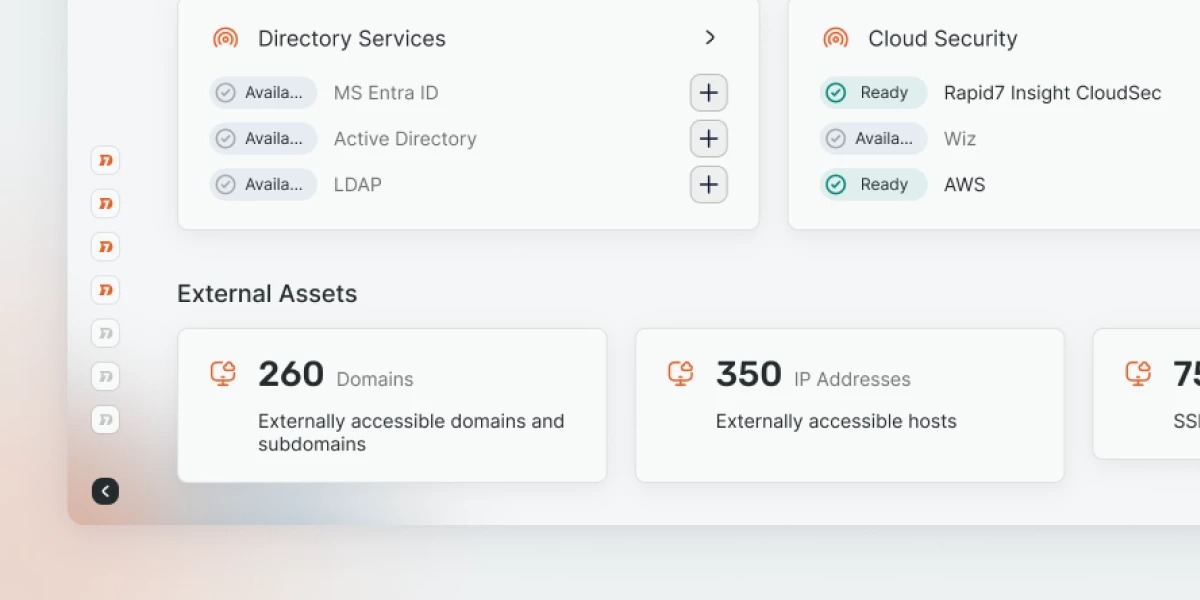Click the green check icon beside AWS
The image size is (1200, 600).
point(836,185)
